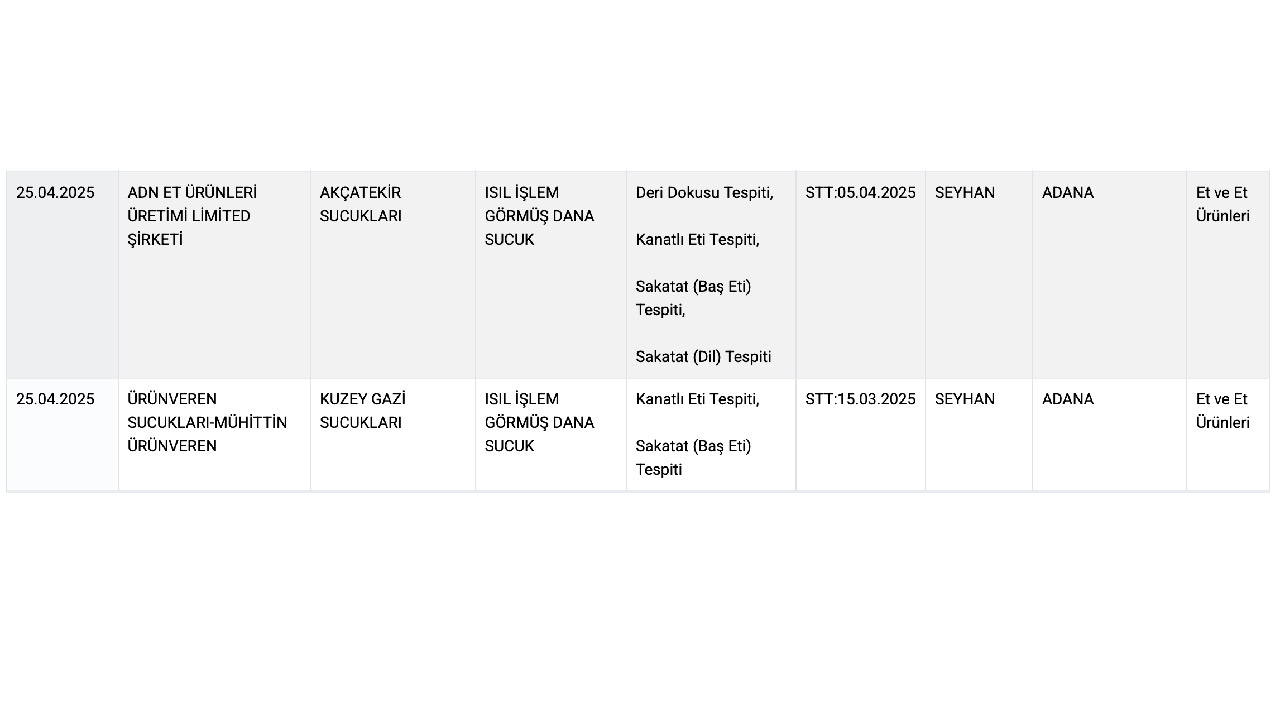The width and height of the screenshot is (1280, 720).
Task: Select the second row ISIL İŞLEM GÖRMÜŞ DANA SUCUK cell
Action: pyautogui.click(x=551, y=435)
